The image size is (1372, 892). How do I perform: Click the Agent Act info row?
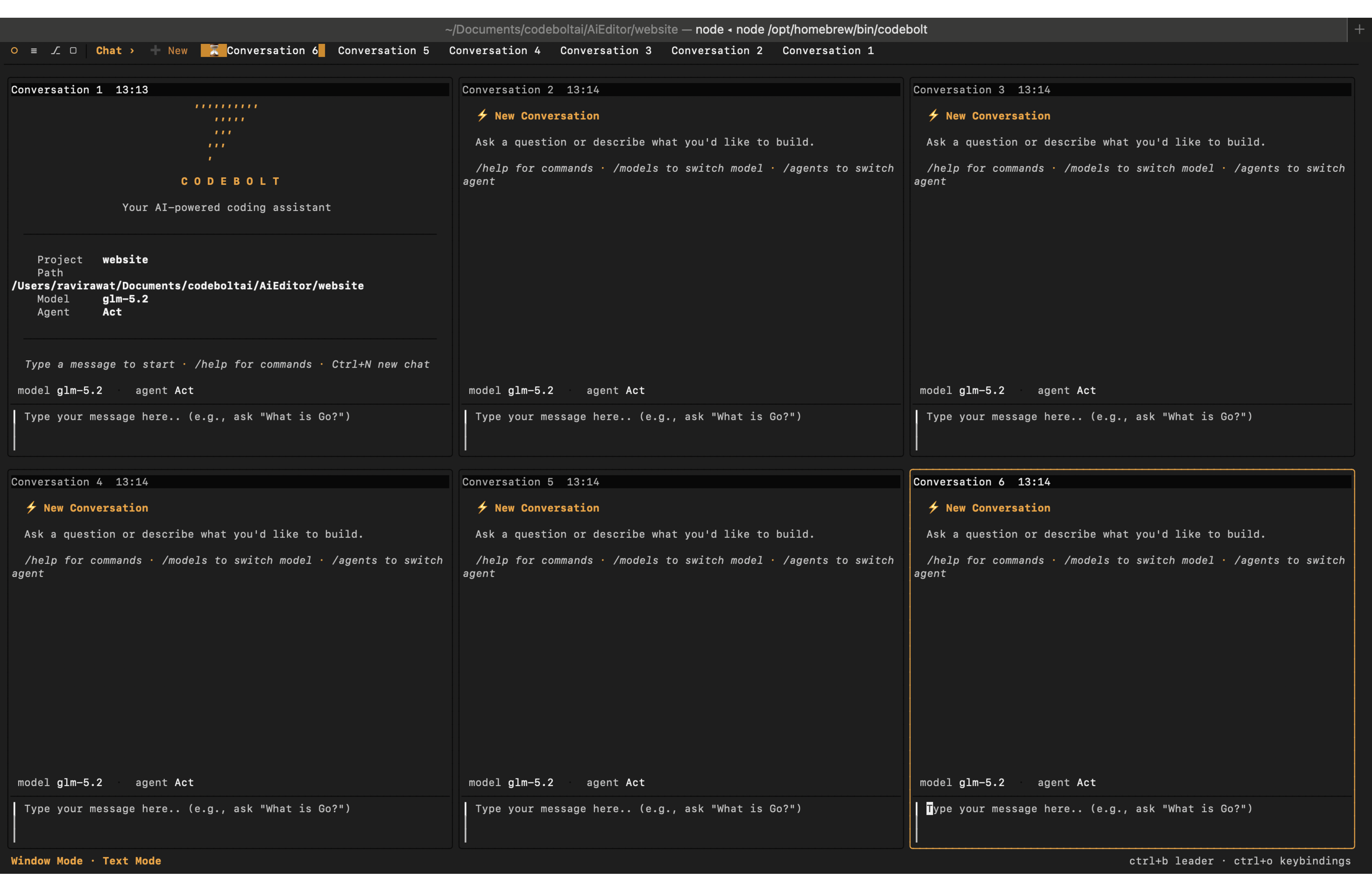(79, 312)
